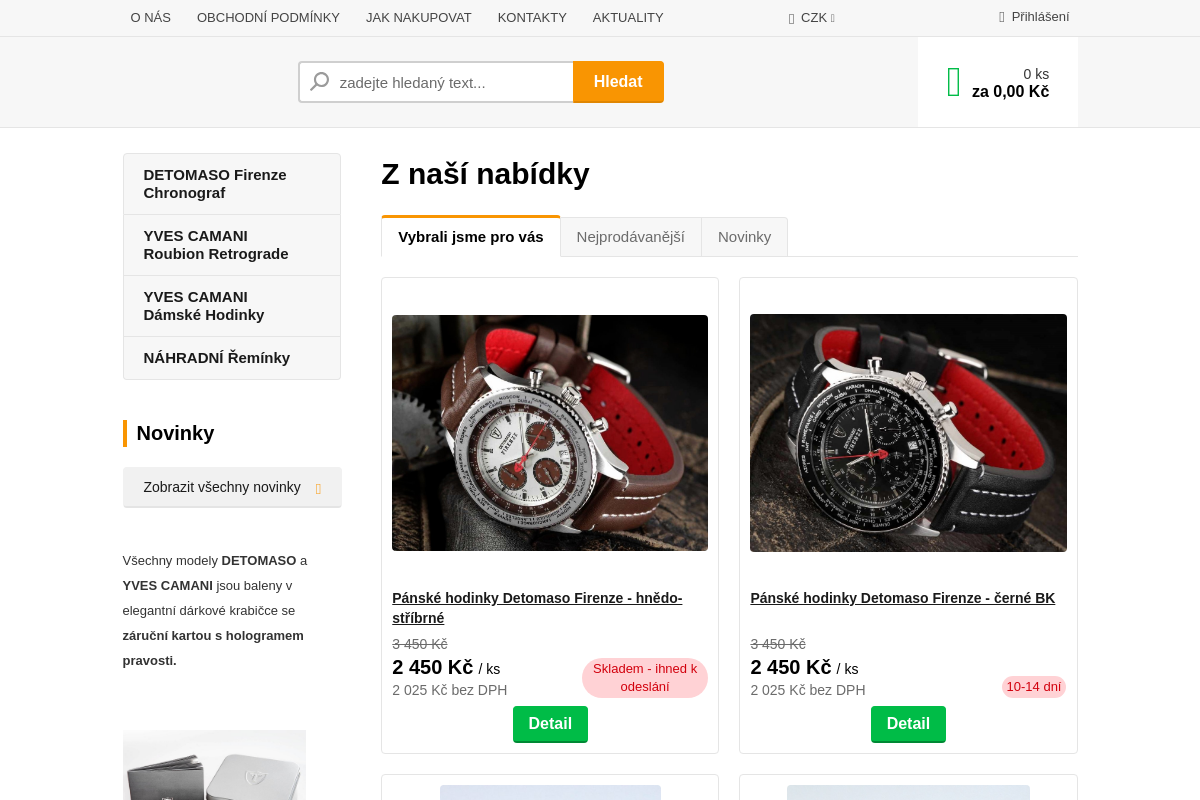Open the shopping cart icon
The image size is (1200, 800).
(x=954, y=82)
